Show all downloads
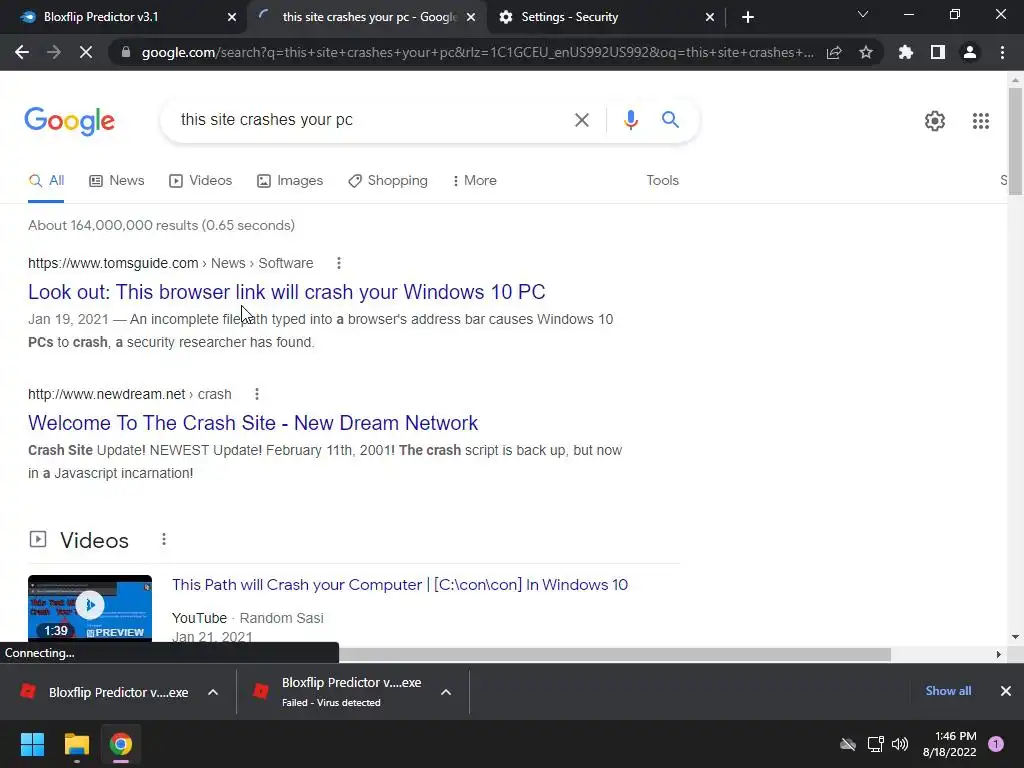This screenshot has height=768, width=1024. point(948,691)
